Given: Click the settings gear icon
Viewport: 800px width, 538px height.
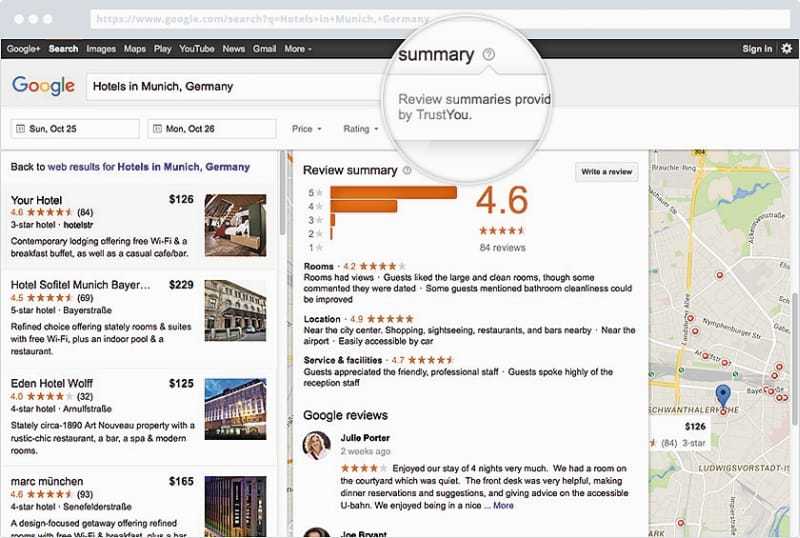Looking at the screenshot, I should (787, 49).
